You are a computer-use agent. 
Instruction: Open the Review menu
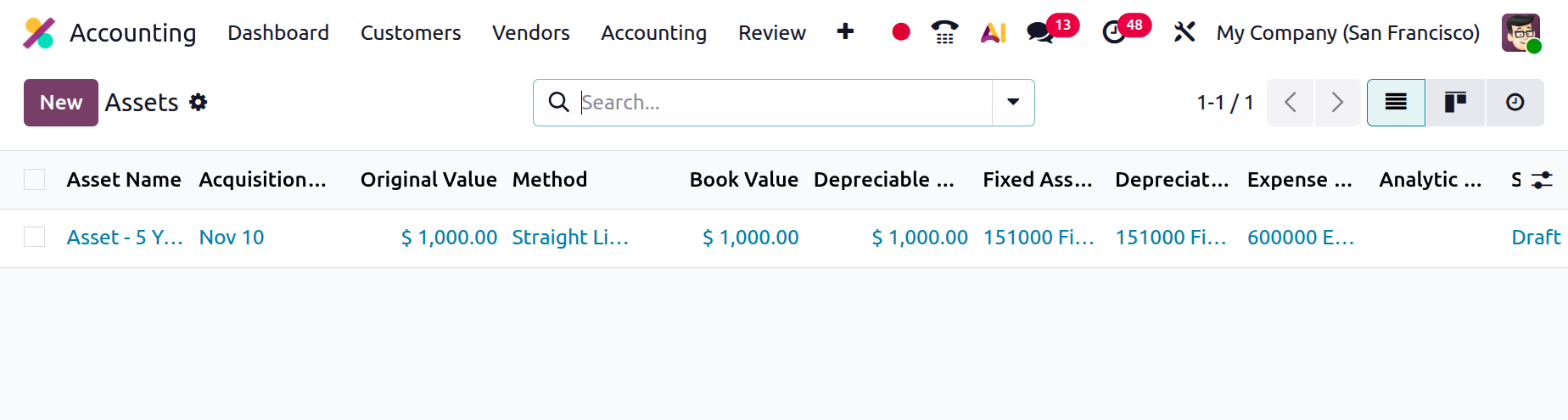pyautogui.click(x=771, y=33)
